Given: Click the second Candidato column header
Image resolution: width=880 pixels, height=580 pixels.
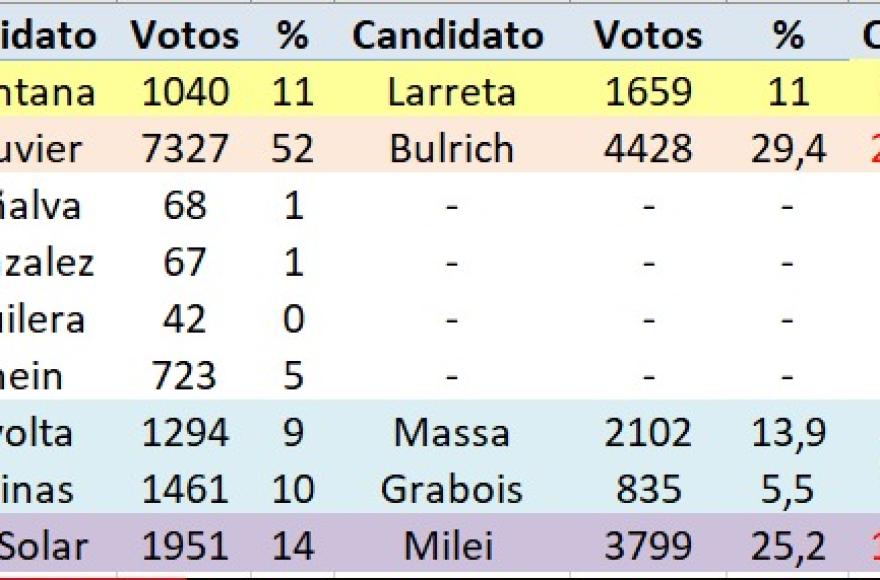Looking at the screenshot, I should (x=448, y=35).
